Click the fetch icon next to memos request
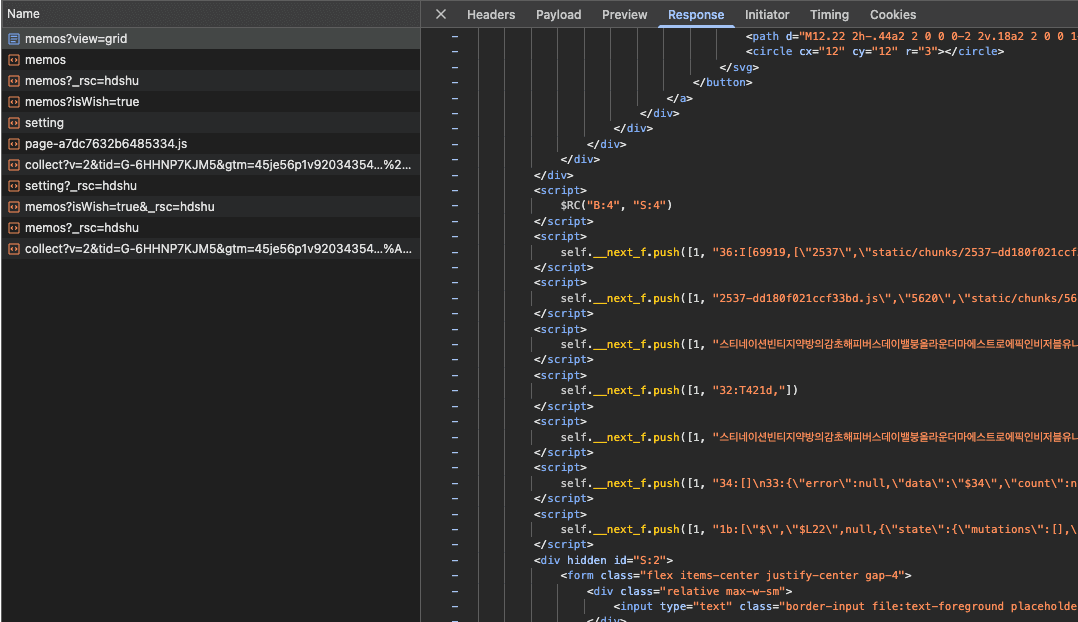The width and height of the screenshot is (1078, 622). pyautogui.click(x=12, y=59)
